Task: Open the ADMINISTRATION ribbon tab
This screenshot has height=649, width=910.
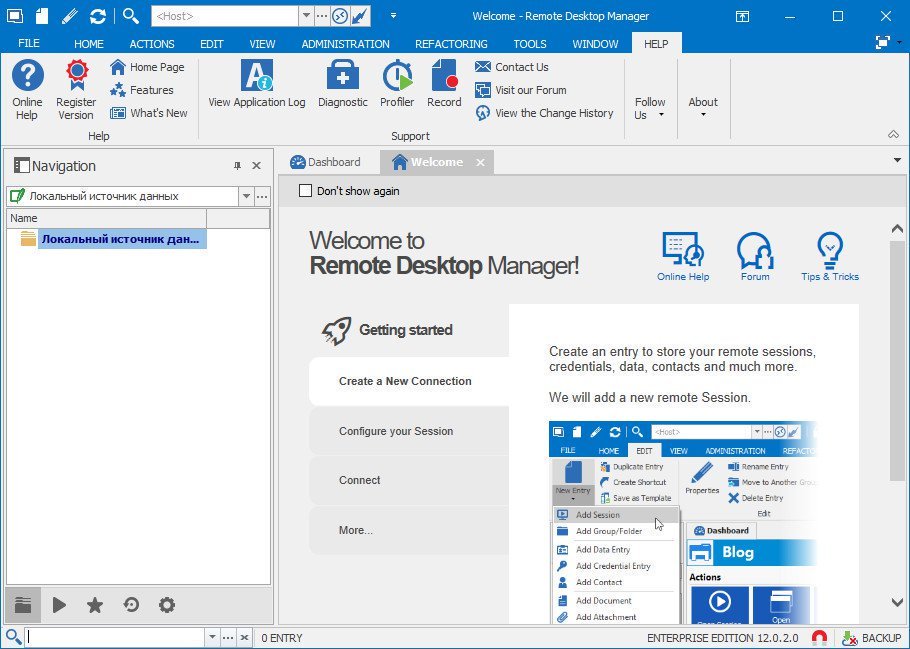Action: tap(345, 43)
